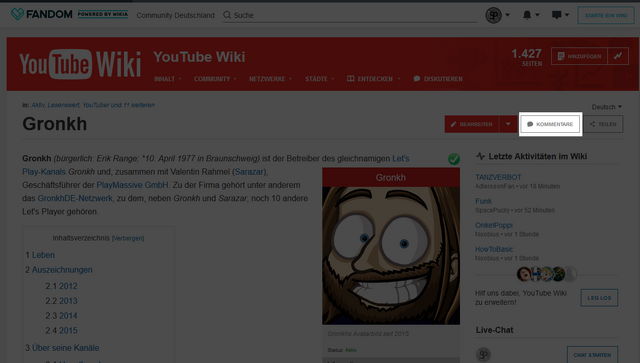Open the COMMUNITY menu

(215, 79)
